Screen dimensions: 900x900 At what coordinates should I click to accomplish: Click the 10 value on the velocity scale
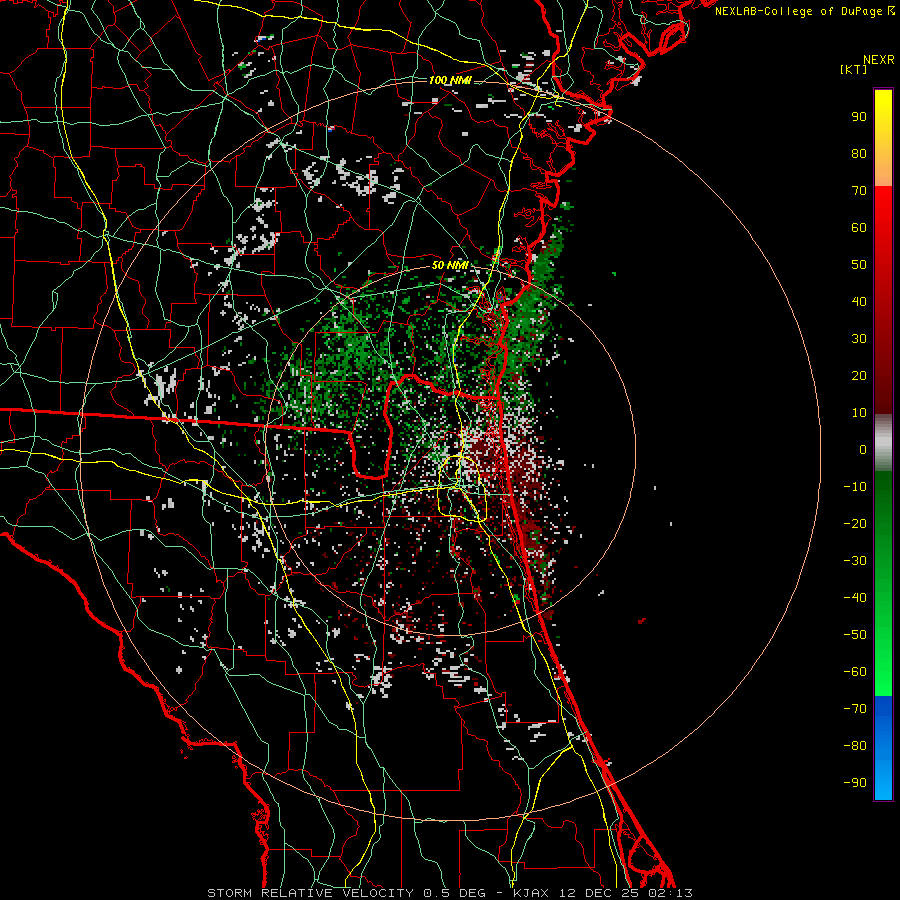[859, 413]
